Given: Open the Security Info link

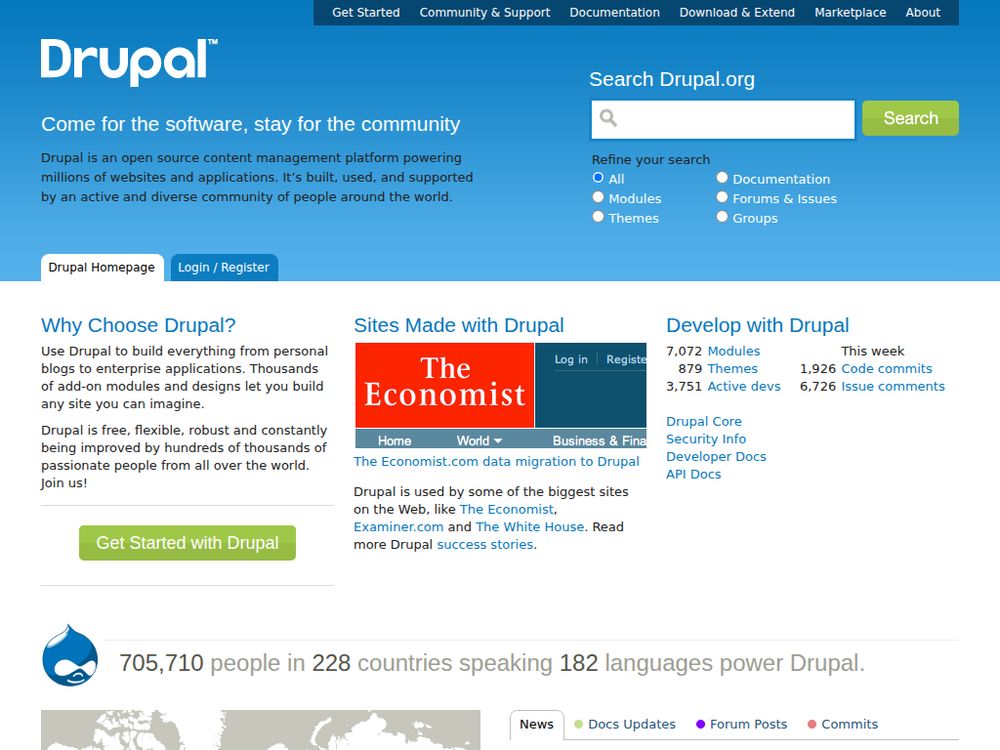Looking at the screenshot, I should (706, 439).
